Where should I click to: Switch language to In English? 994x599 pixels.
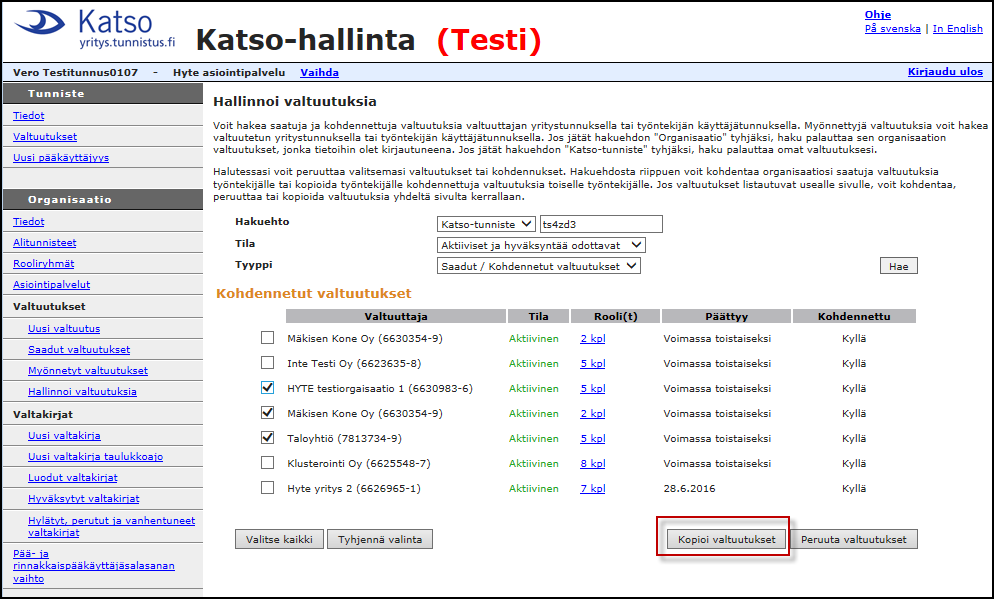957,29
